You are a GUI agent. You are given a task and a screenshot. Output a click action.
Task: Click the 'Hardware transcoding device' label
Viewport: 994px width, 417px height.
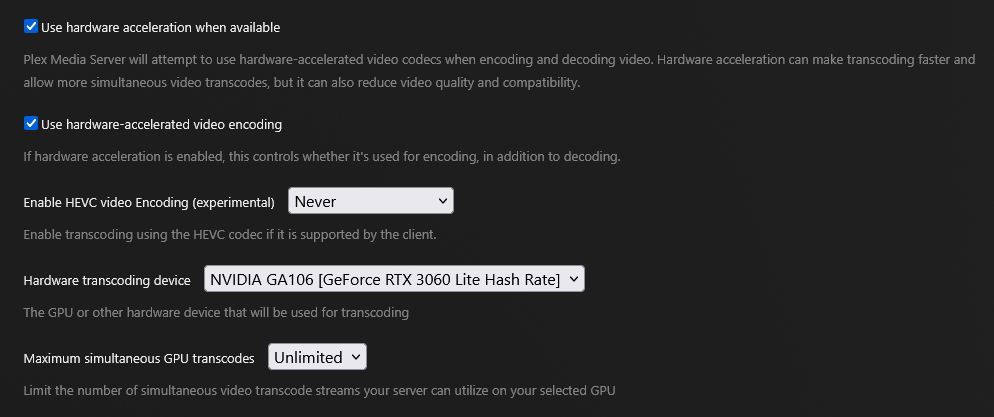(106, 280)
